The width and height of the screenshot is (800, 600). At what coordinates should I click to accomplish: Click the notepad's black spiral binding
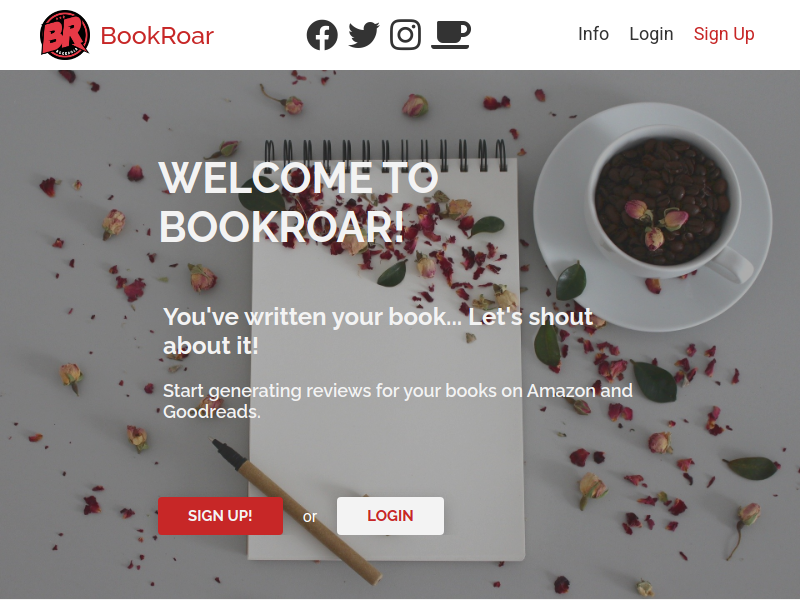point(385,155)
